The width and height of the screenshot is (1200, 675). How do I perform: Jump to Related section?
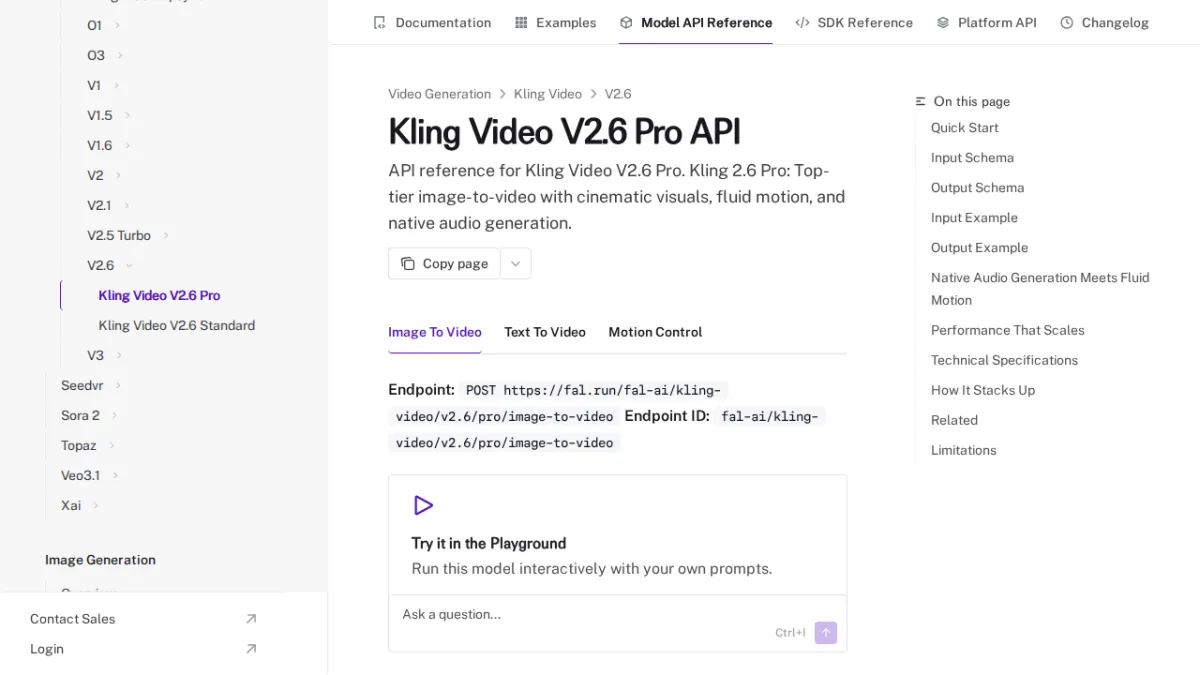(954, 420)
